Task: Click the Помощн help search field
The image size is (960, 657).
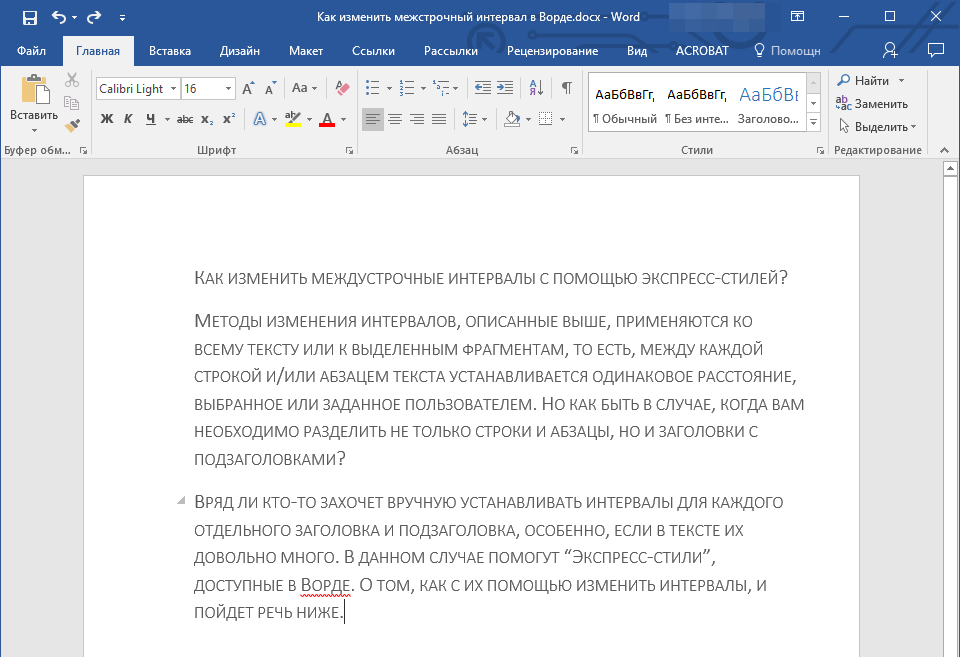Action: coord(795,50)
